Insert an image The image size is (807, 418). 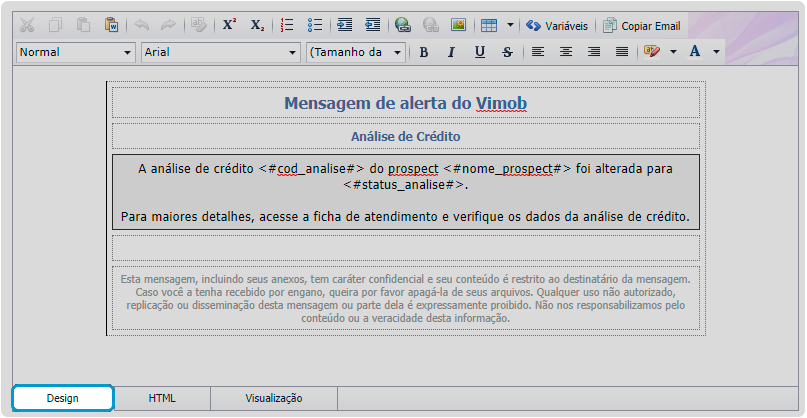[458, 25]
